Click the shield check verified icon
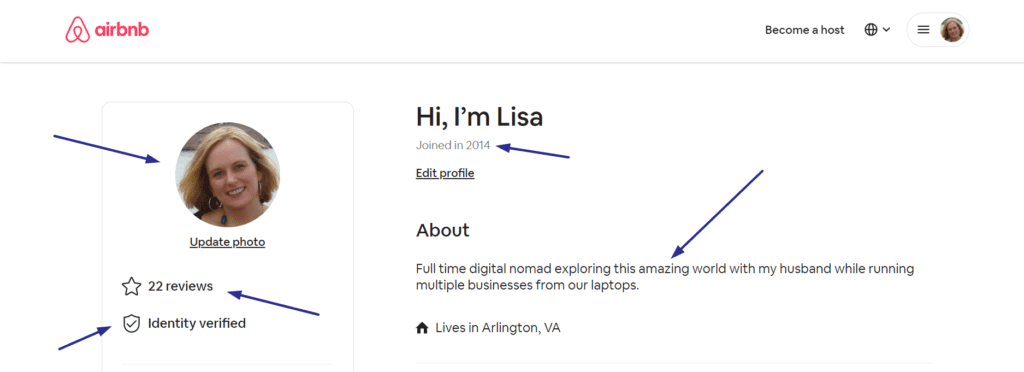The width and height of the screenshot is (1024, 372). (132, 323)
